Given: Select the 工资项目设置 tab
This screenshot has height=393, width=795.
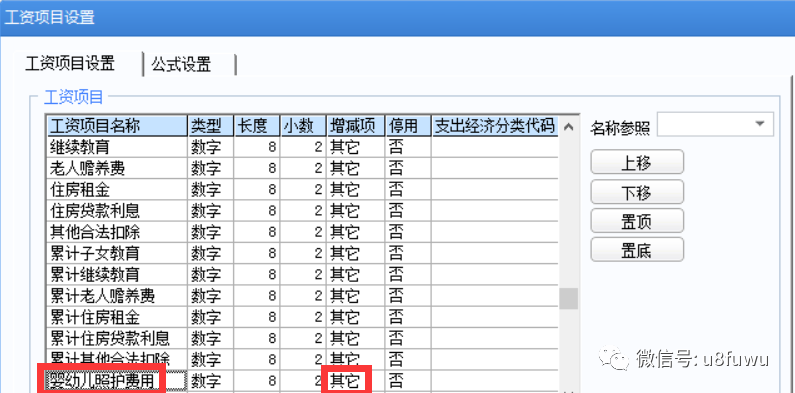Looking at the screenshot, I should tap(70, 64).
